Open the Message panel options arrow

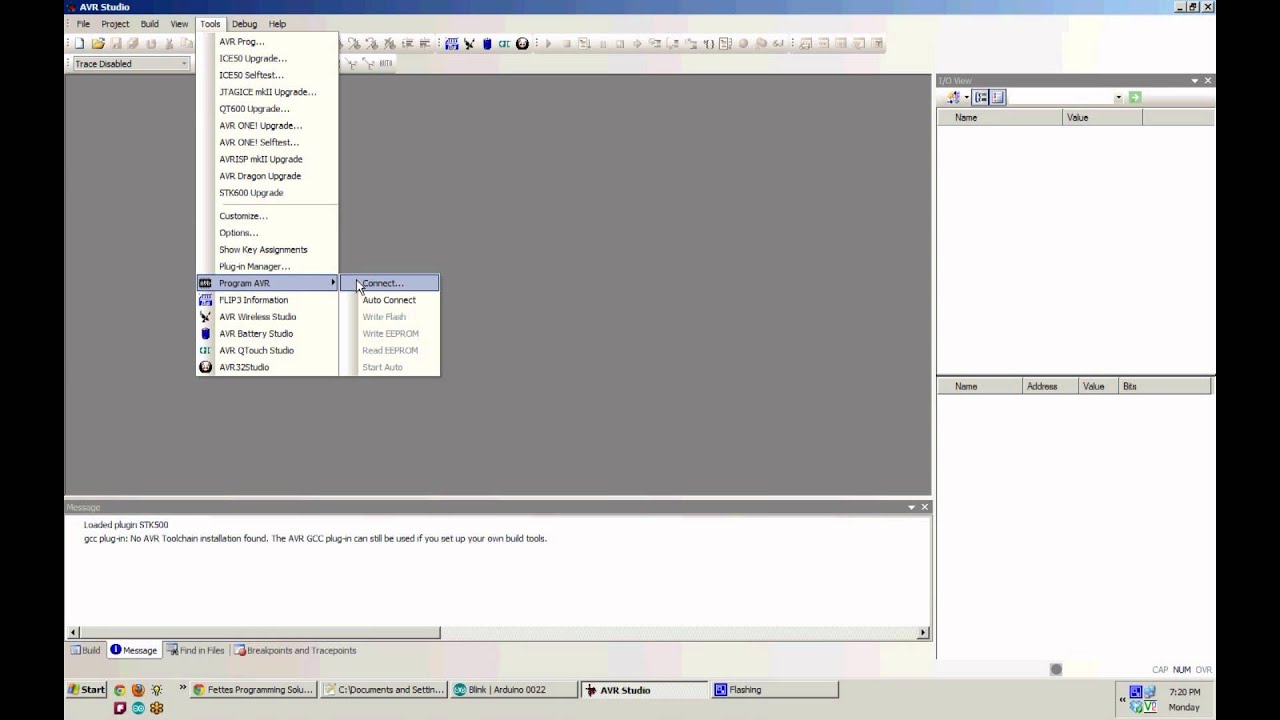click(x=911, y=508)
